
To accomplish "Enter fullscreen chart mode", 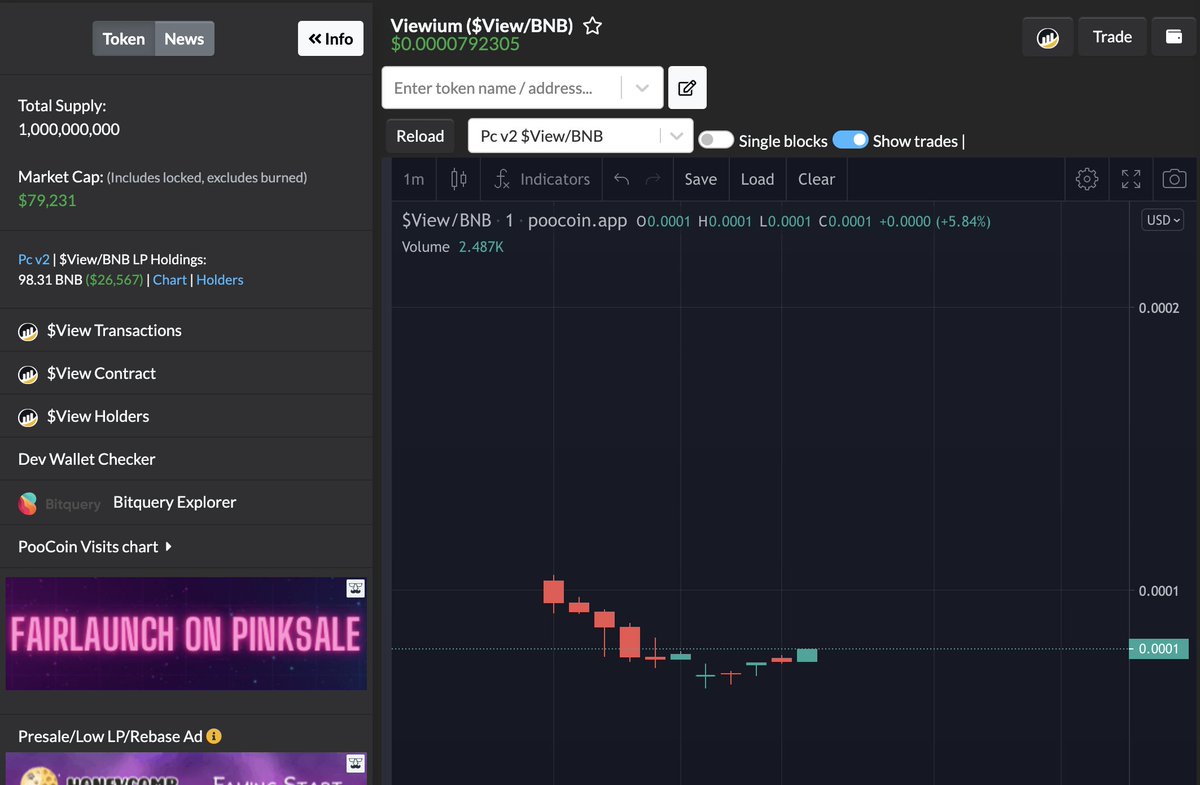I will 1131,179.
